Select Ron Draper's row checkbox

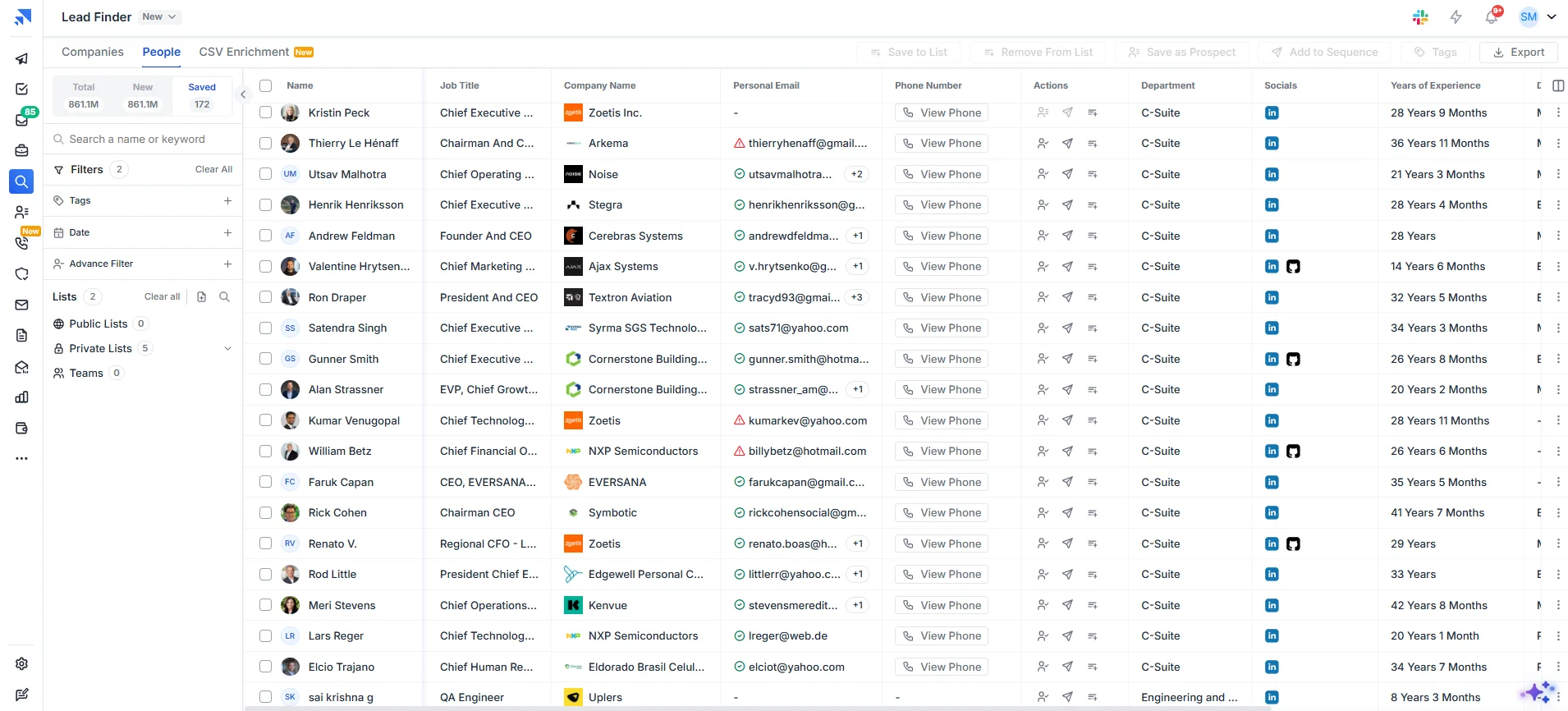click(265, 297)
